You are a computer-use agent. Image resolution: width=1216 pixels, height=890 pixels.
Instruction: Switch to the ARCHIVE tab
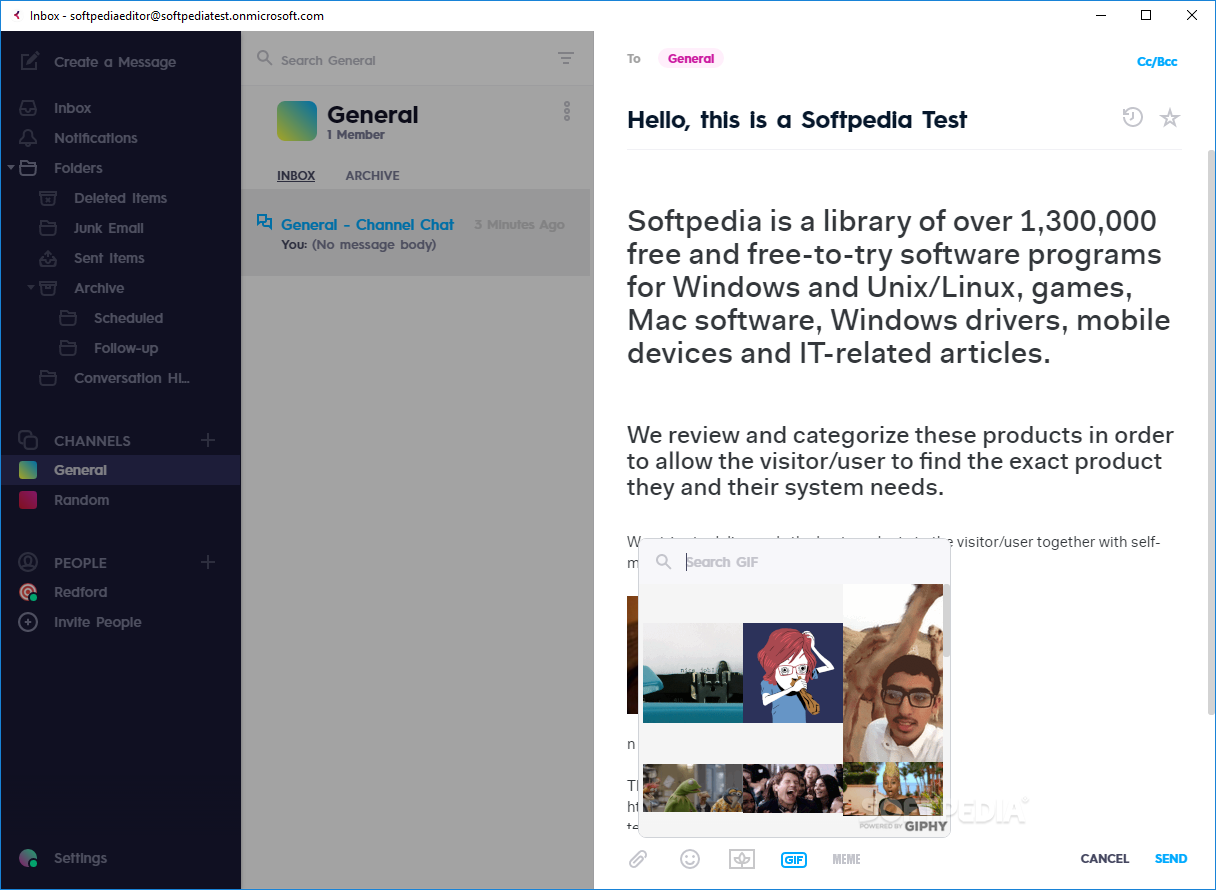point(372,175)
